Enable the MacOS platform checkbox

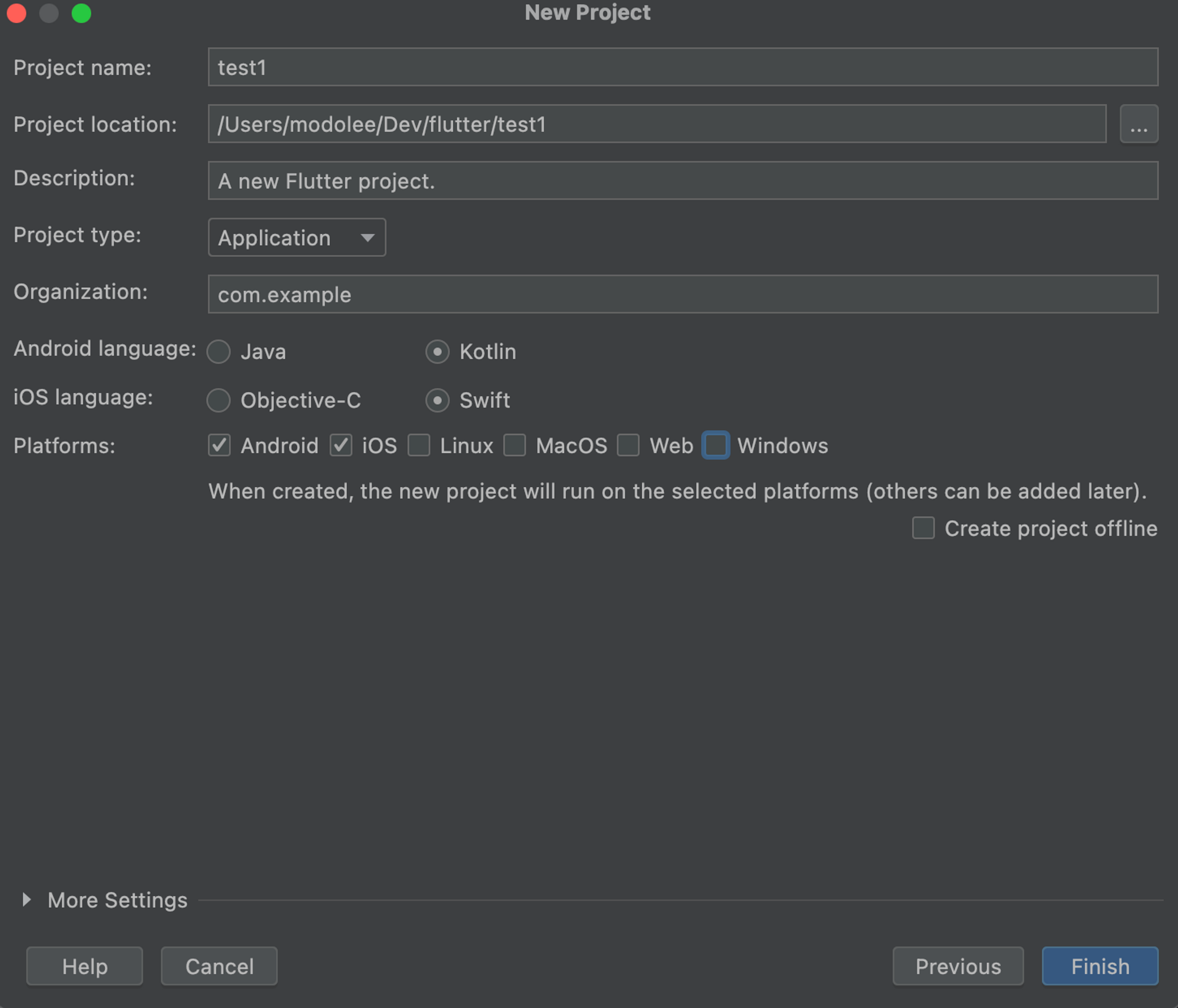[x=515, y=445]
